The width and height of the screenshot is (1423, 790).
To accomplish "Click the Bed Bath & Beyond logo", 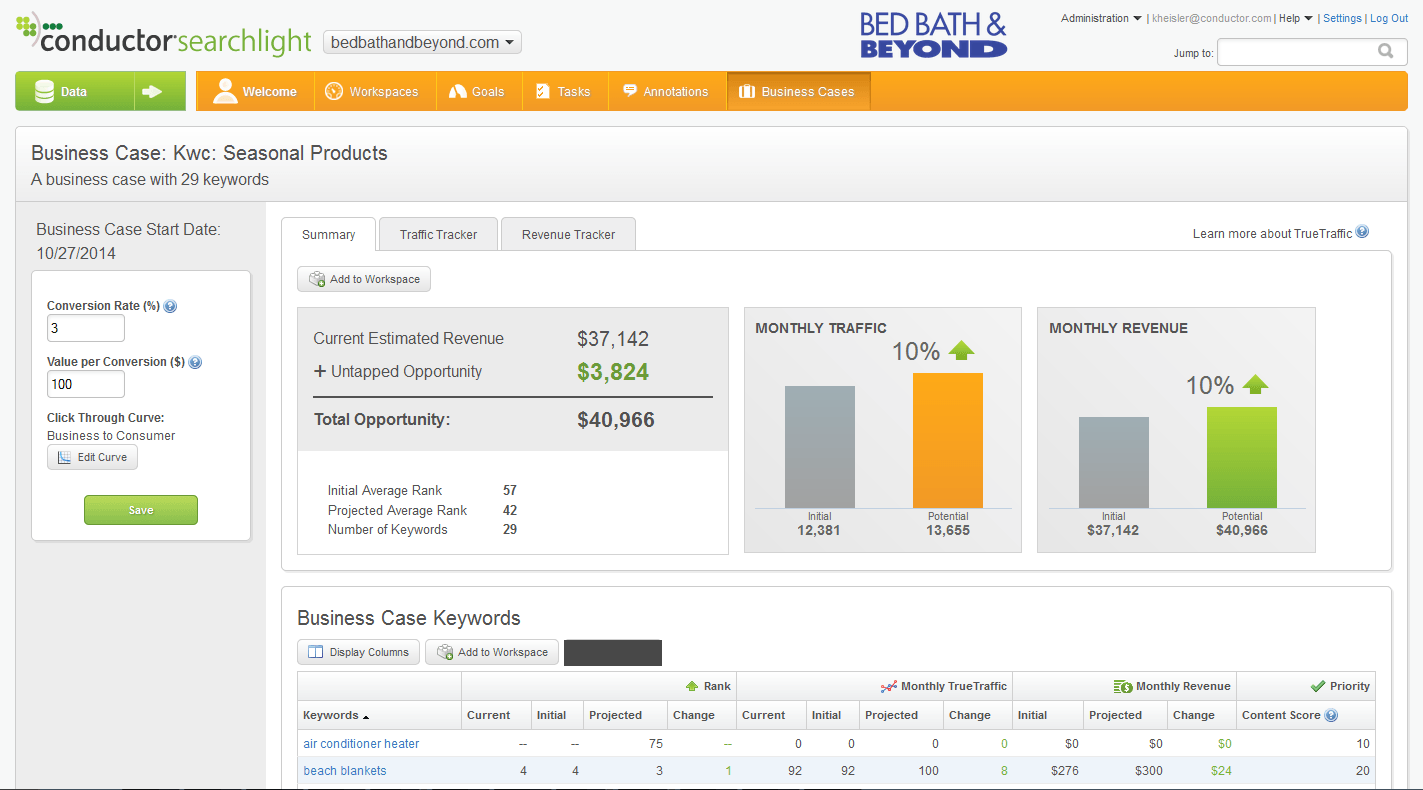I will (x=933, y=35).
